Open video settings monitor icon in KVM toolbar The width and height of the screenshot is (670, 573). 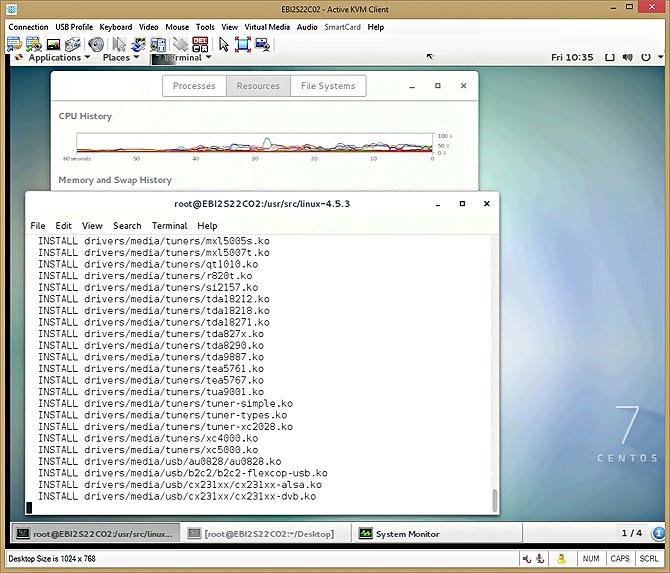[53, 44]
